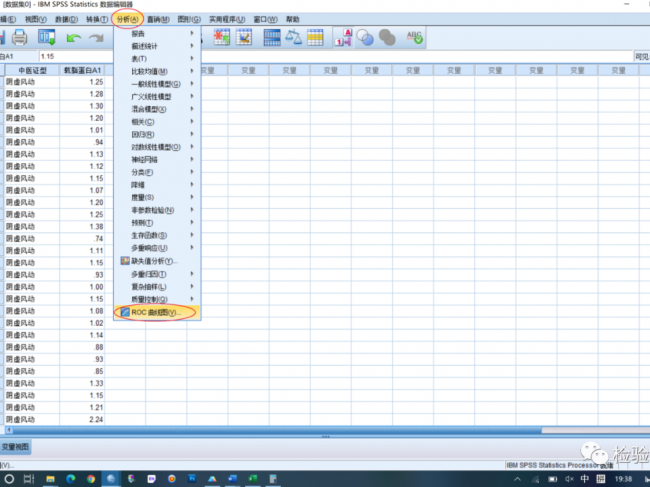Expand the 混合模型(X) submenu
This screenshot has width=650, height=487.
(158, 109)
